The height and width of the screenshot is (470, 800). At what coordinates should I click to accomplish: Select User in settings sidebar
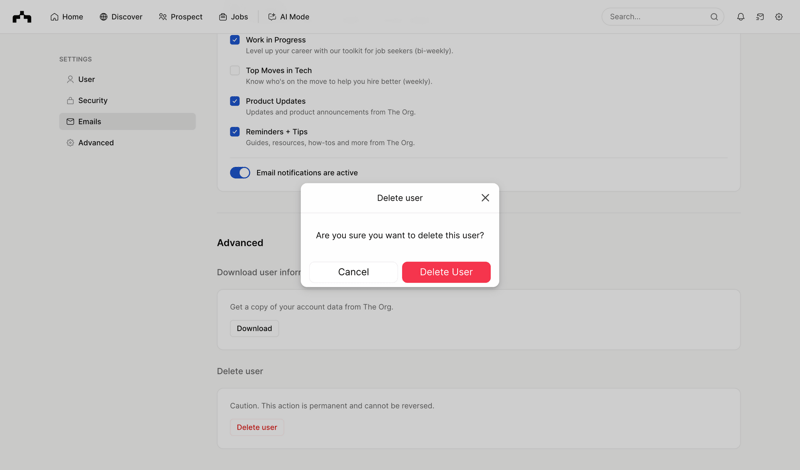pyautogui.click(x=127, y=79)
